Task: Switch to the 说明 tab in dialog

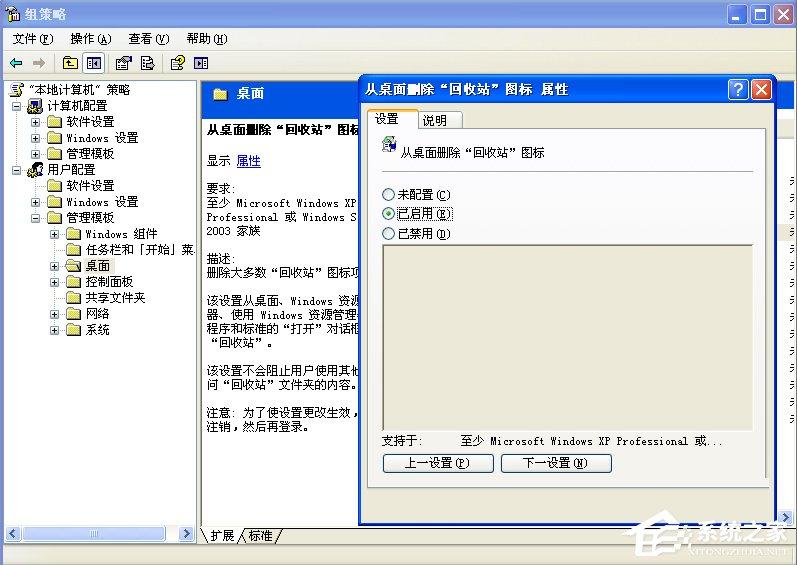Action: pyautogui.click(x=440, y=121)
